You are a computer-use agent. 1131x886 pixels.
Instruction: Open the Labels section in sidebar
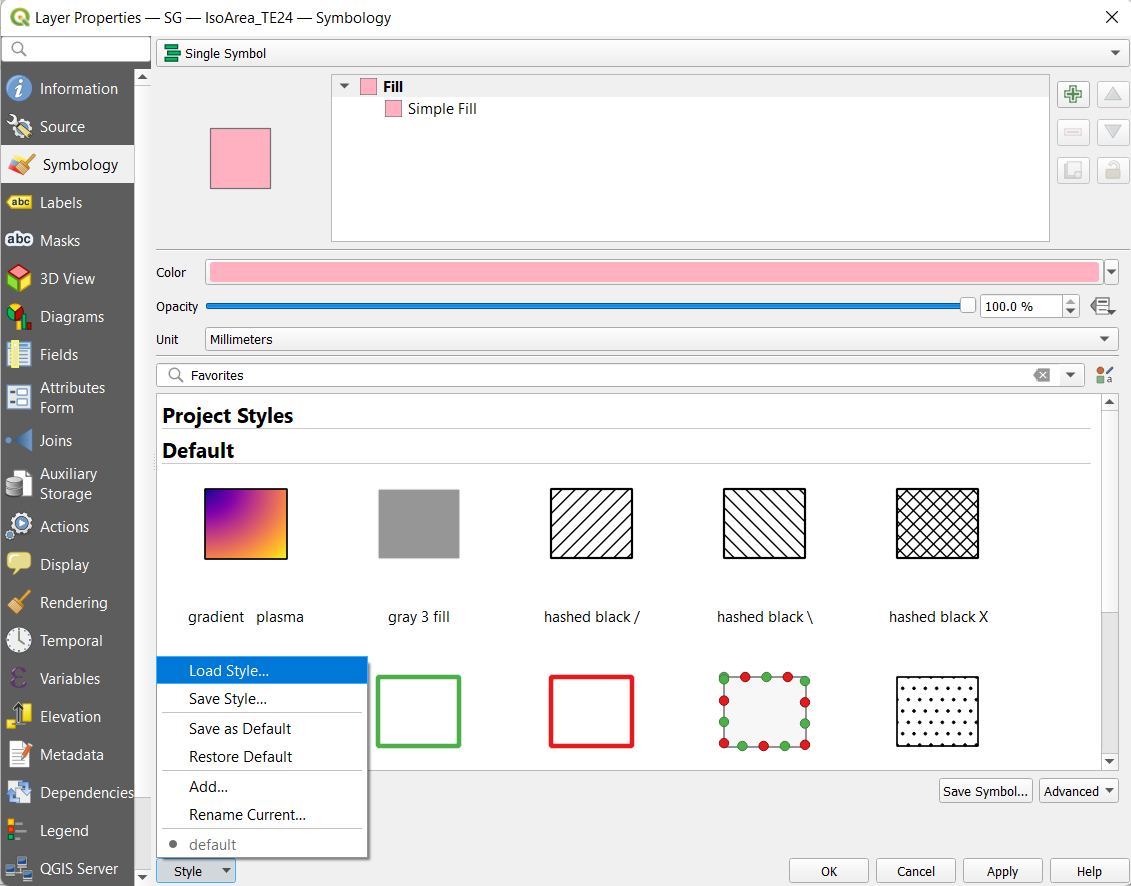[x=61, y=203]
